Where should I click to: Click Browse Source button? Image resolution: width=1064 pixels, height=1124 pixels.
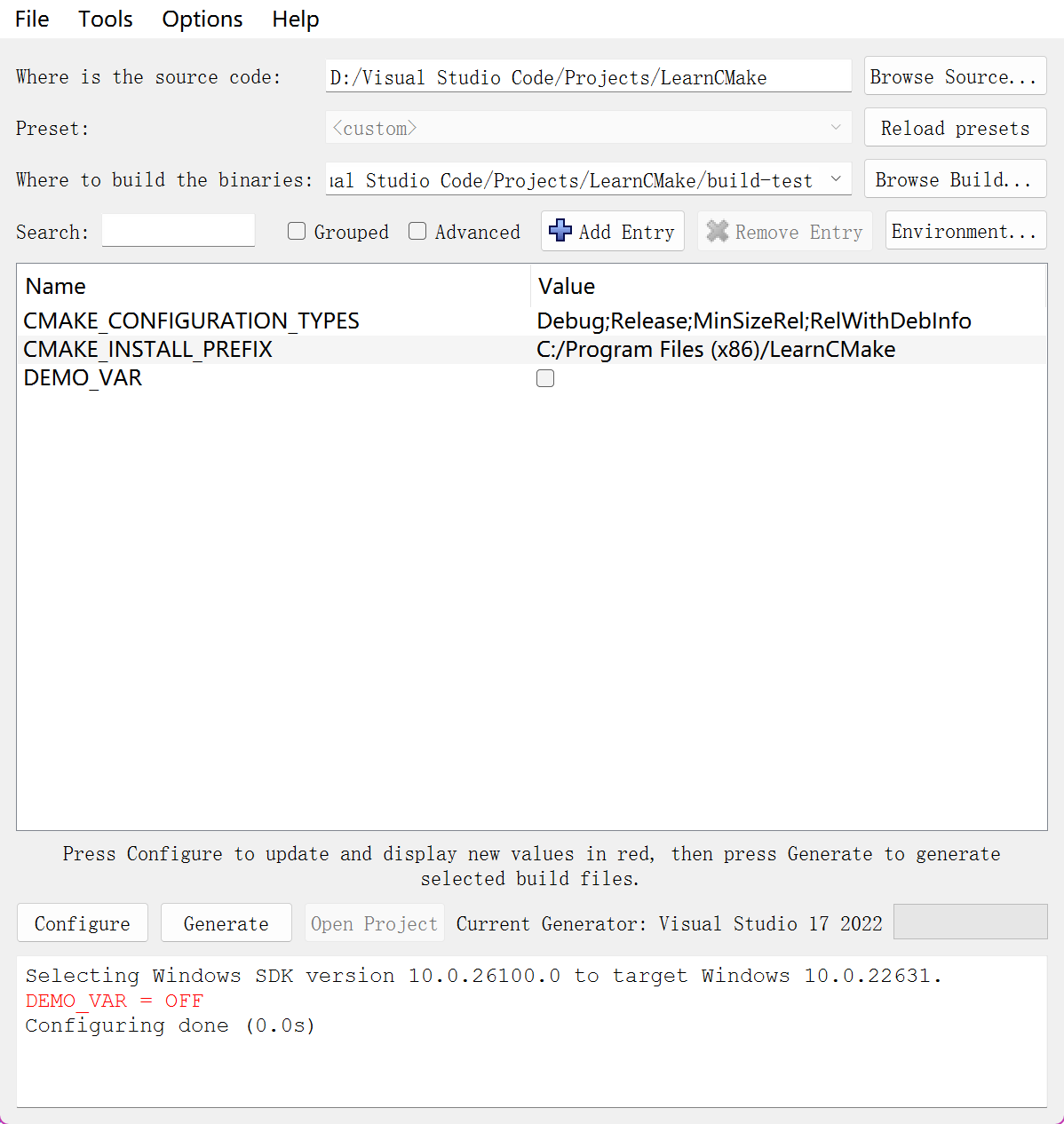tap(954, 77)
